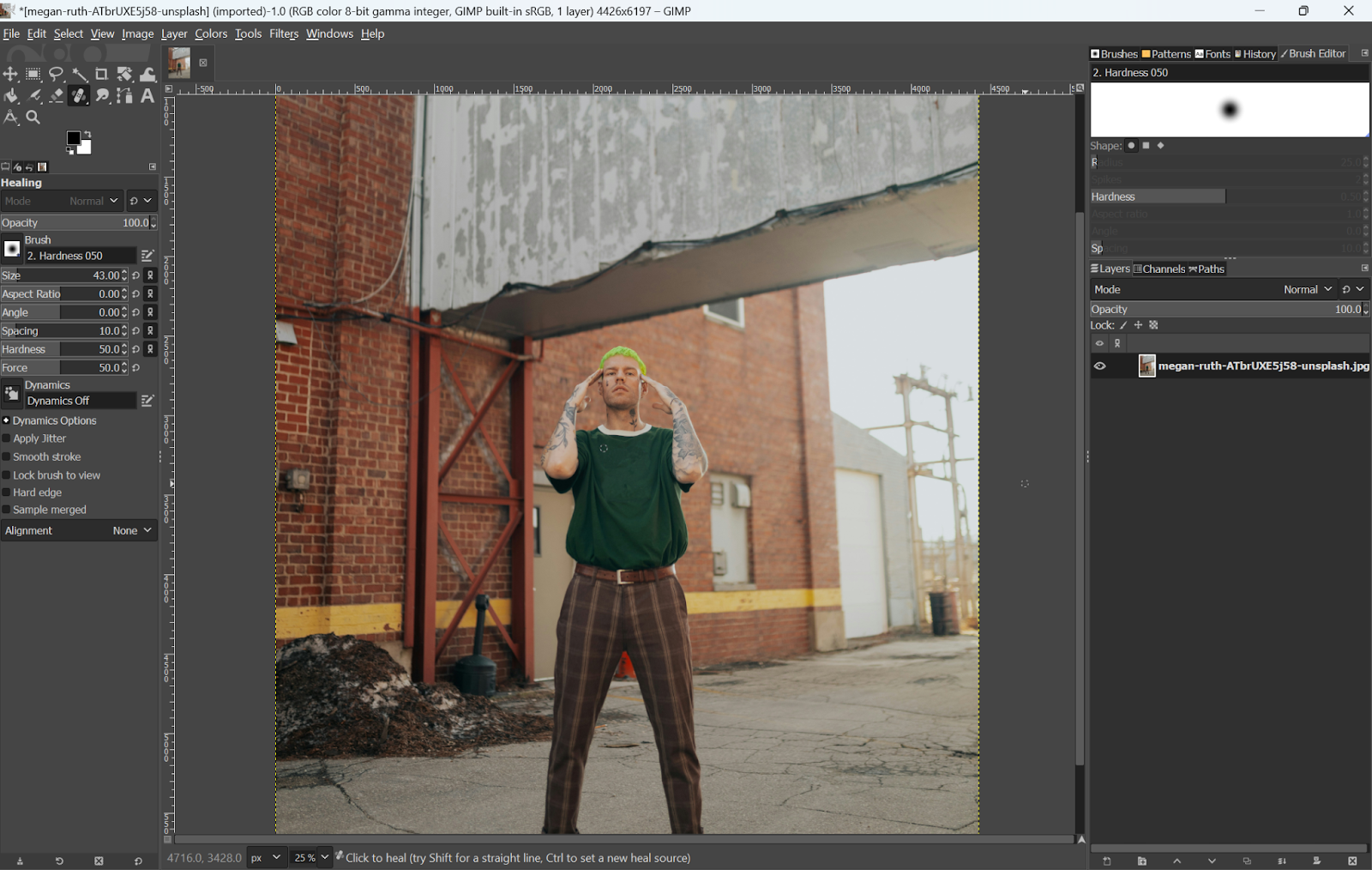Select the Ink pen tool
This screenshot has width=1372, height=870.
pos(33,96)
